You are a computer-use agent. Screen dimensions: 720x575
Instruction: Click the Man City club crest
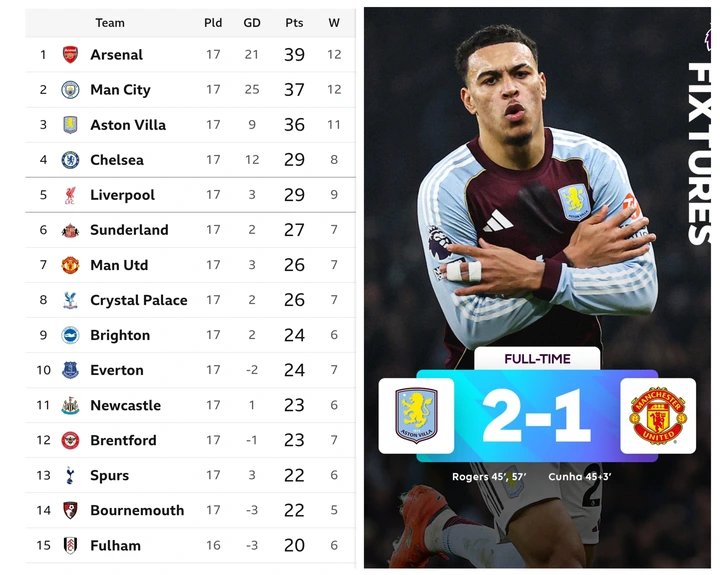(70, 90)
